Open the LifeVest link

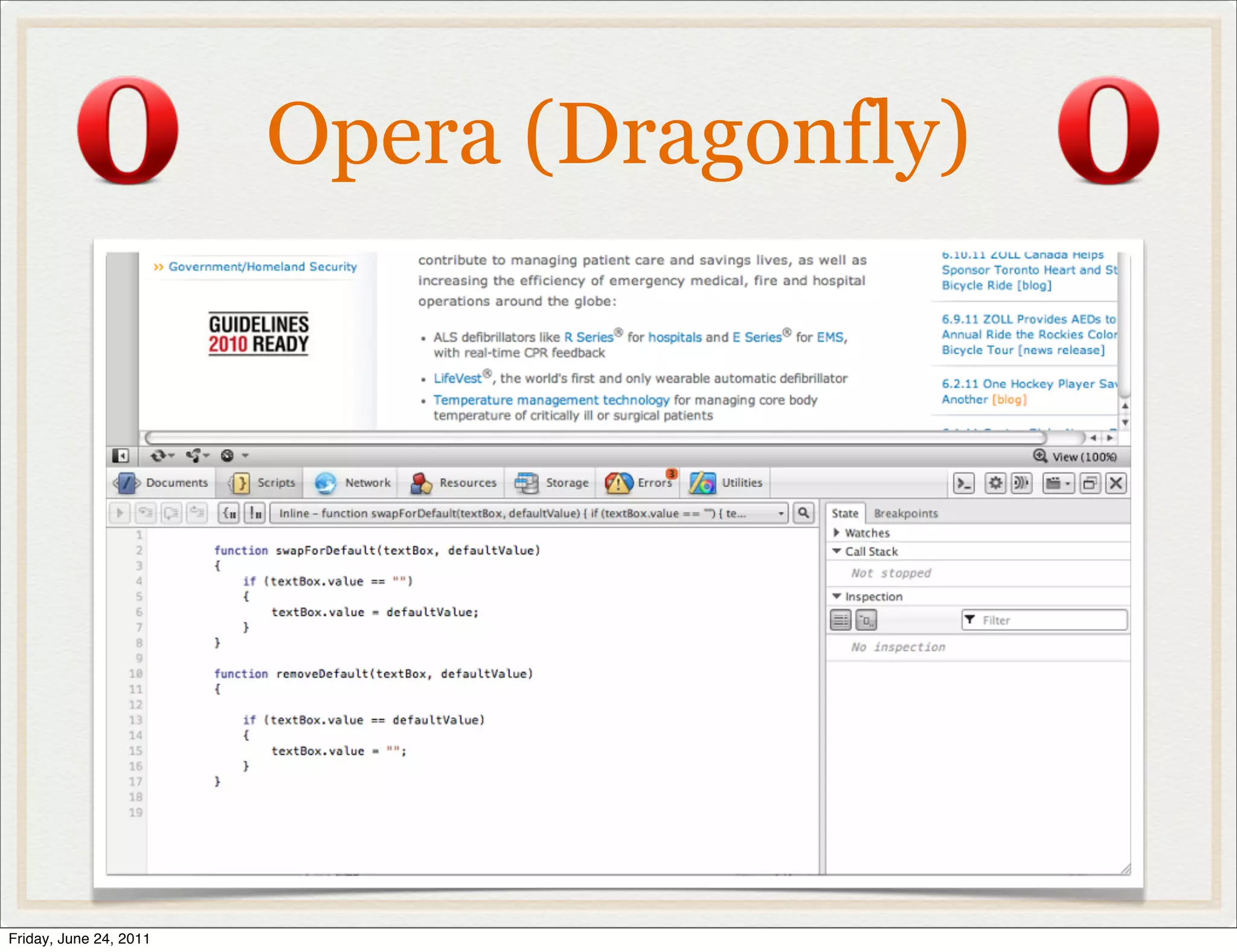click(x=457, y=378)
